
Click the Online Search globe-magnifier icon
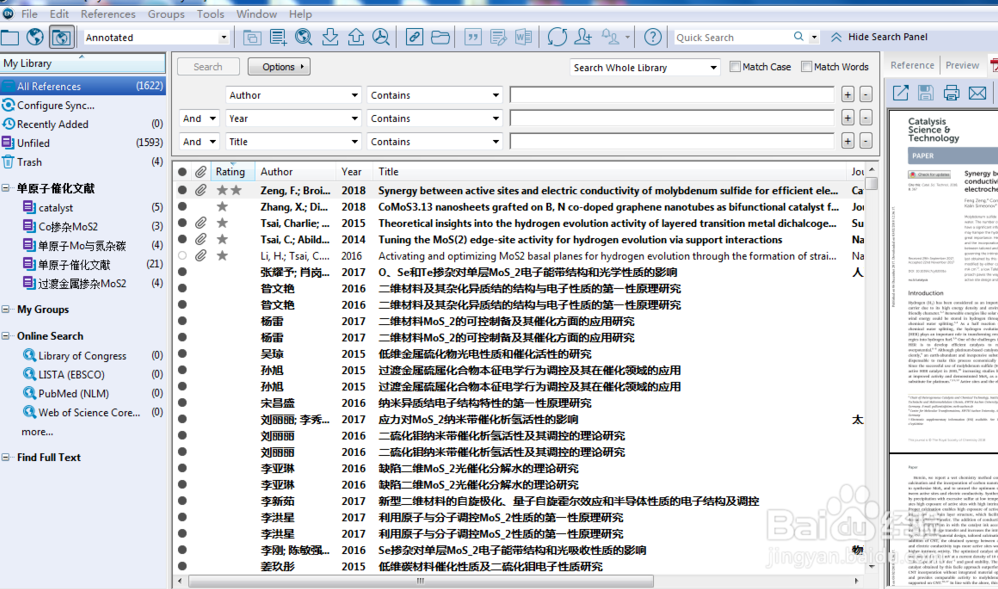303,37
